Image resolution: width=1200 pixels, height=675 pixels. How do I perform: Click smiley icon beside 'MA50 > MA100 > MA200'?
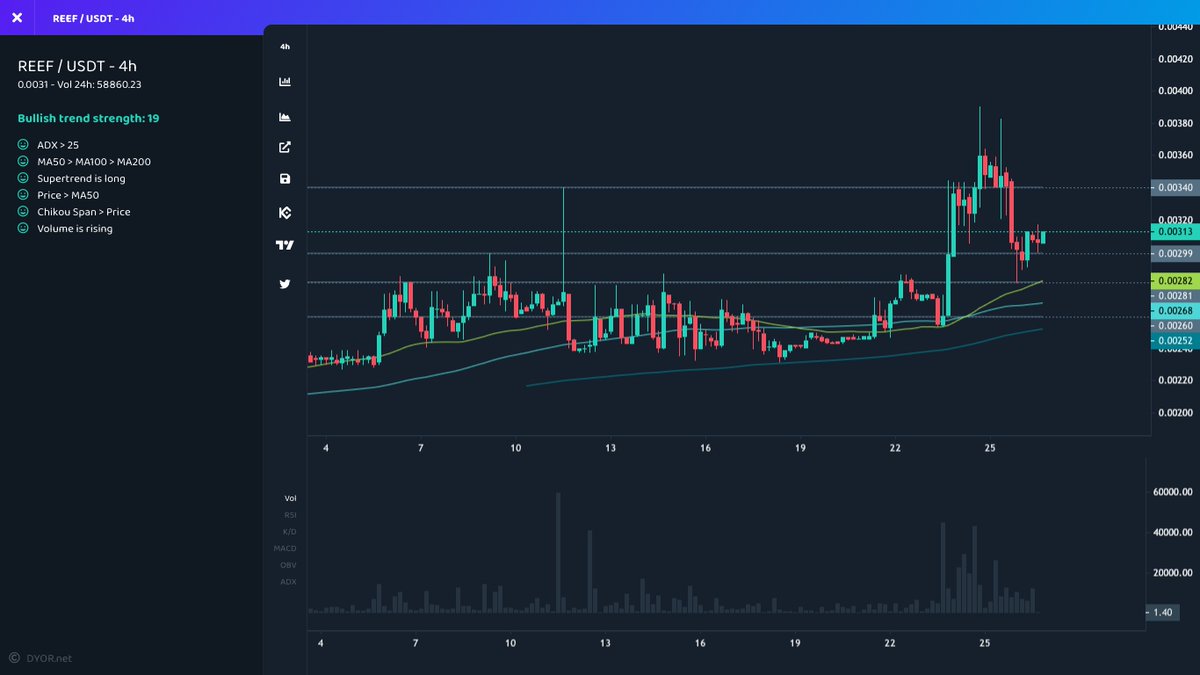pos(23,161)
